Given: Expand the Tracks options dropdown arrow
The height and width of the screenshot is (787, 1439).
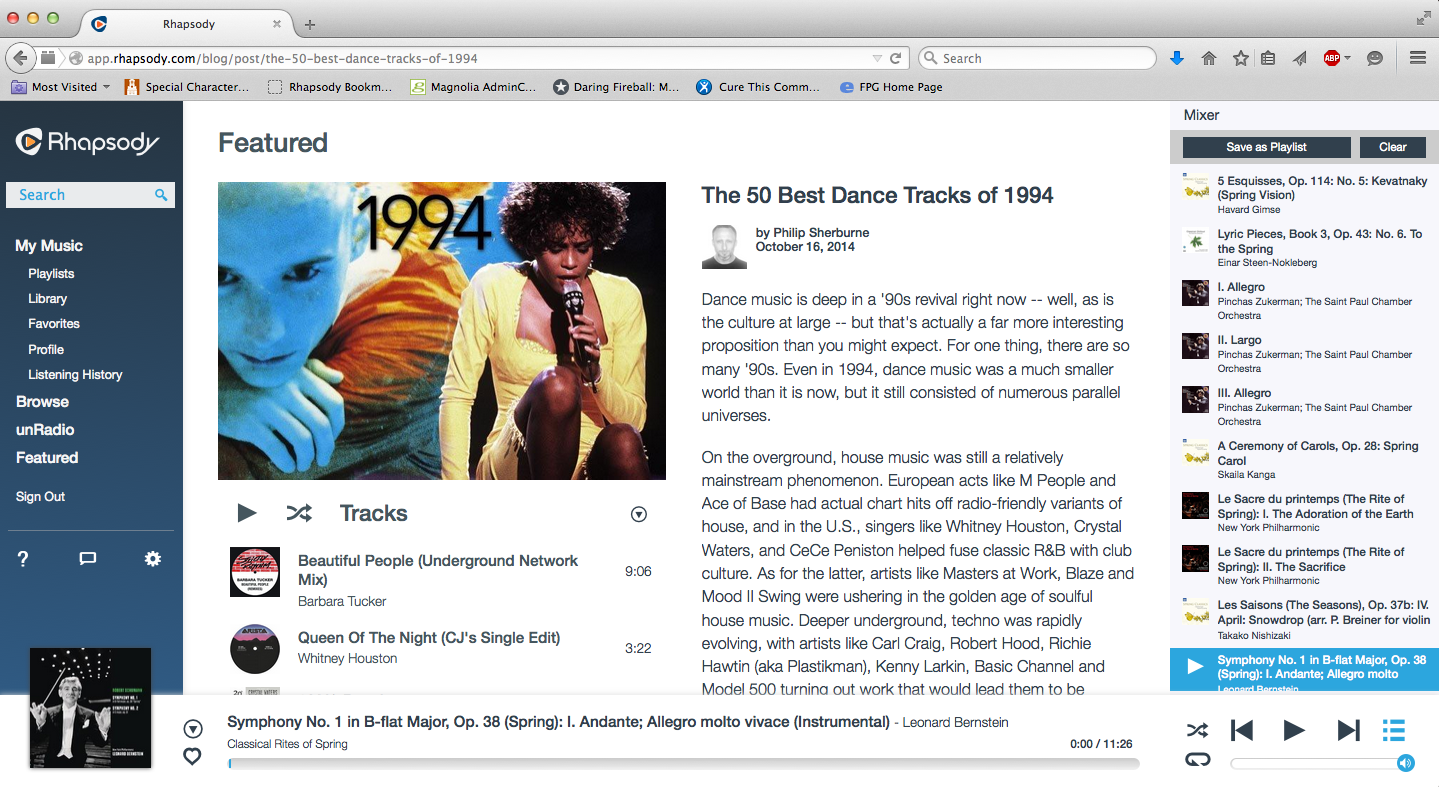Looking at the screenshot, I should coord(639,514).
